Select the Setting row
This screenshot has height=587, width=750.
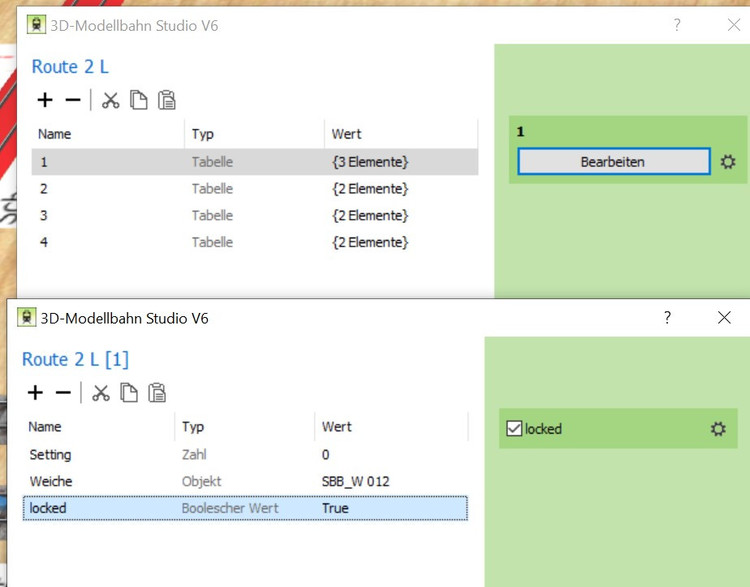coord(245,454)
